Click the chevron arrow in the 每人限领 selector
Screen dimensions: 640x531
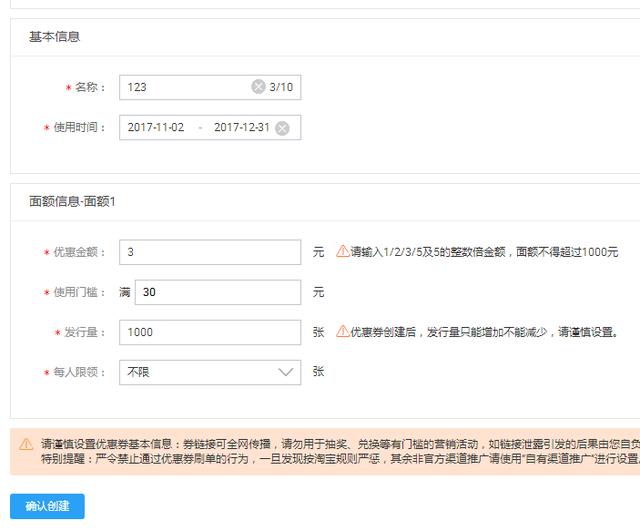pyautogui.click(x=285, y=372)
